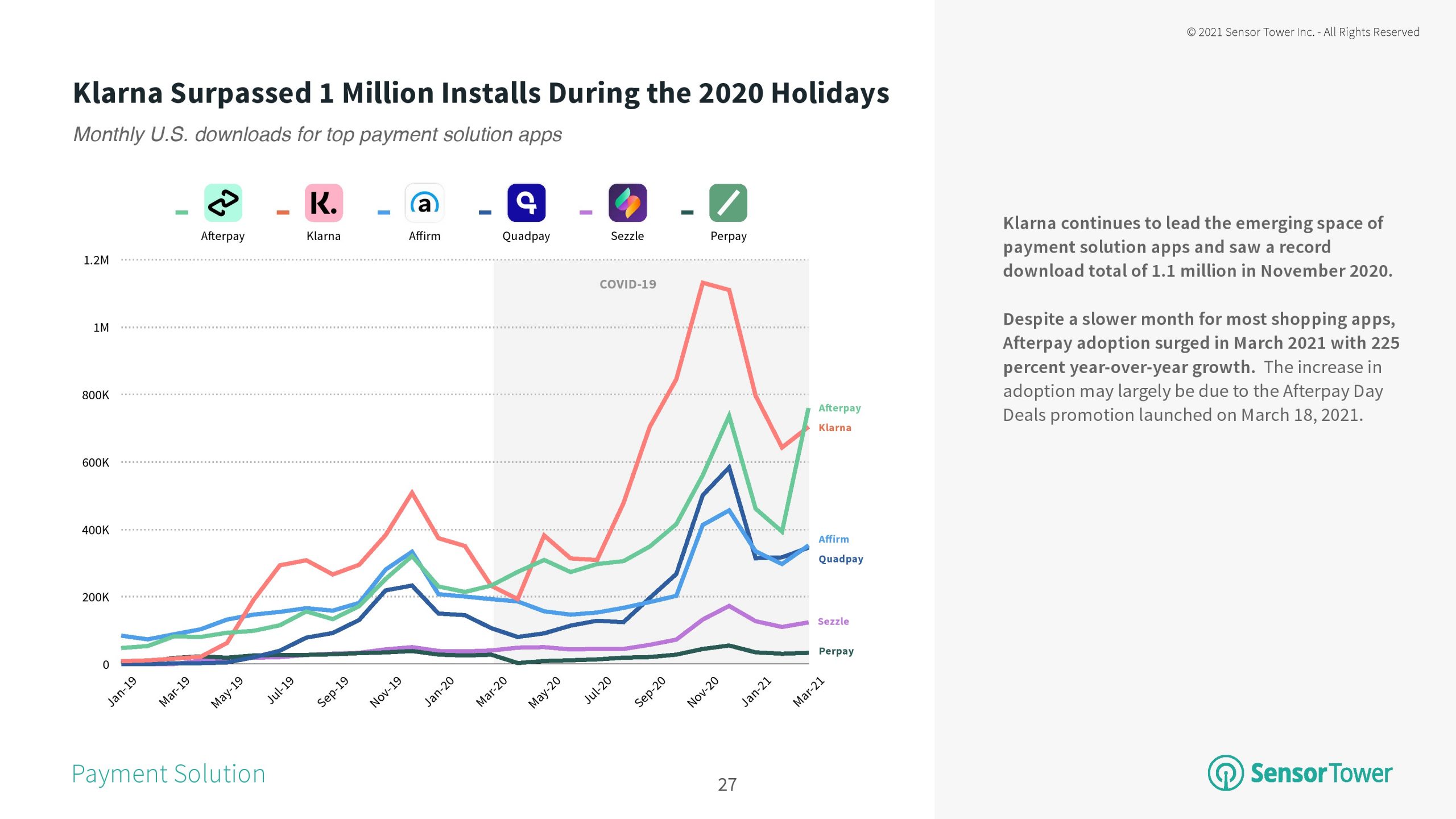This screenshot has width=1456, height=819.
Task: Click the Sensor Tower logo
Action: click(1300, 773)
